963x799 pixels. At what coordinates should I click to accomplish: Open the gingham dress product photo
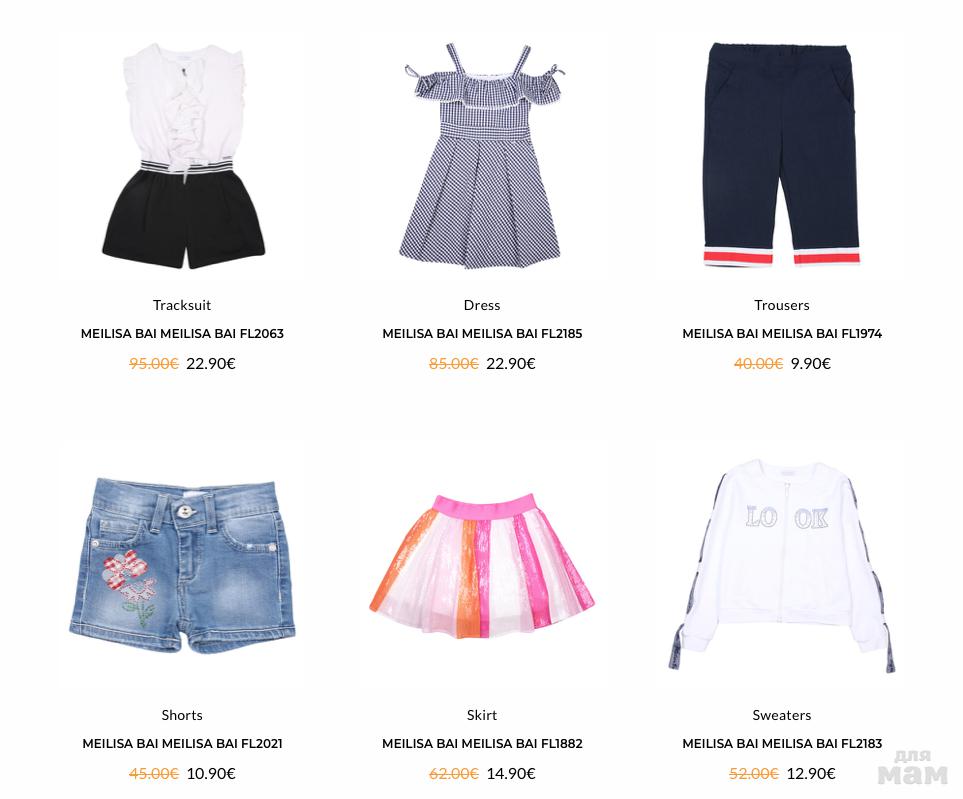point(482,156)
